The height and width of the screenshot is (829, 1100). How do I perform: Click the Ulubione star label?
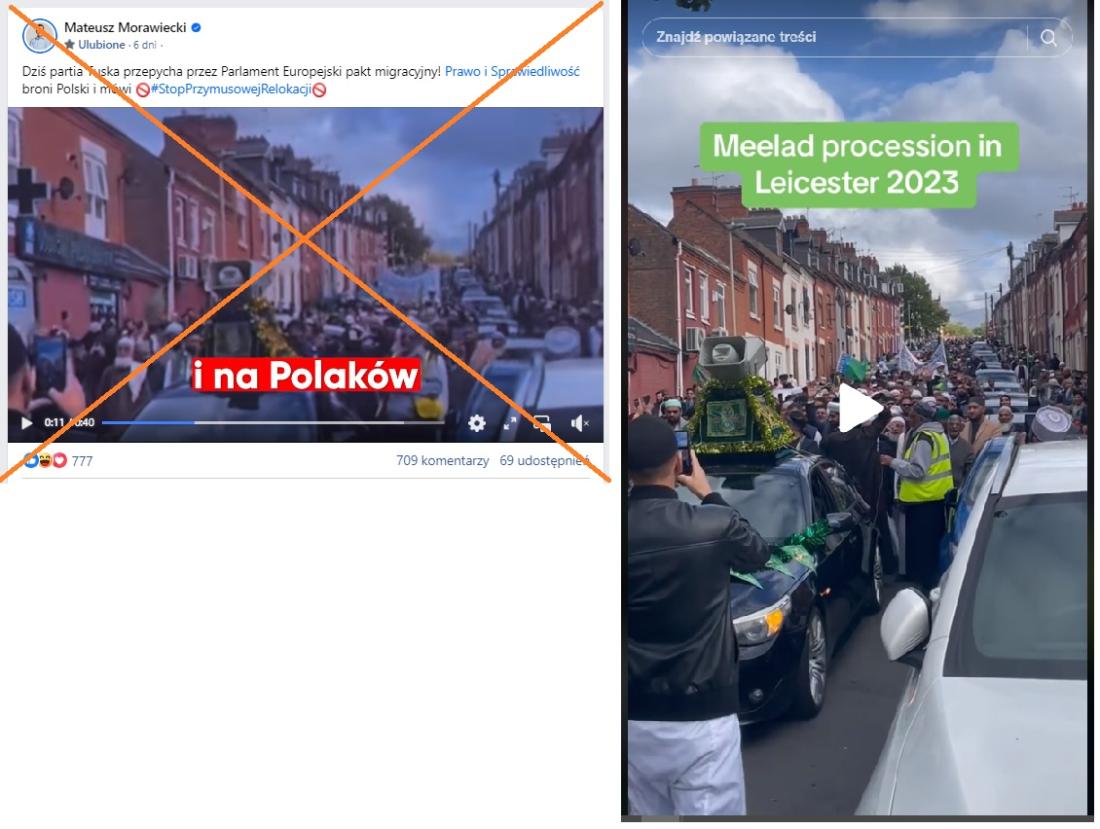tap(95, 45)
